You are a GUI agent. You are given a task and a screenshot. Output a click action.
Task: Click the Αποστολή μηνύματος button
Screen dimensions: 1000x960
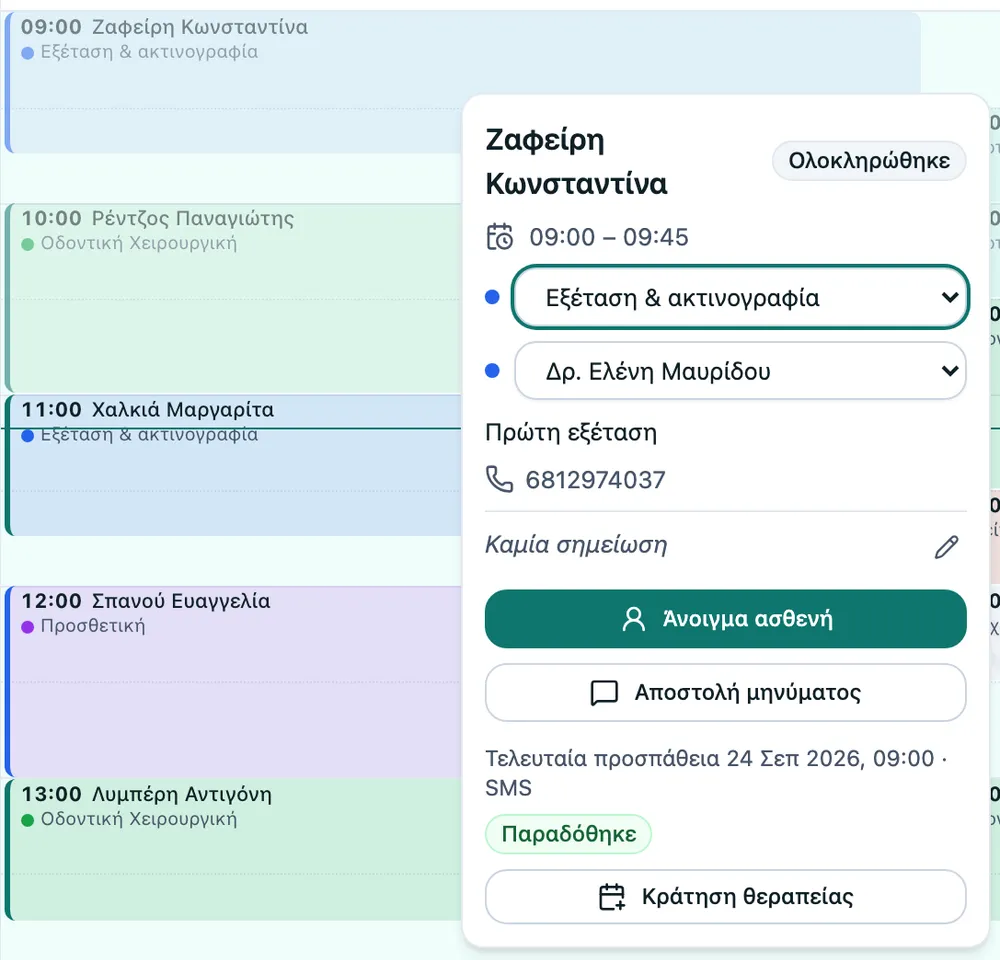tap(726, 693)
